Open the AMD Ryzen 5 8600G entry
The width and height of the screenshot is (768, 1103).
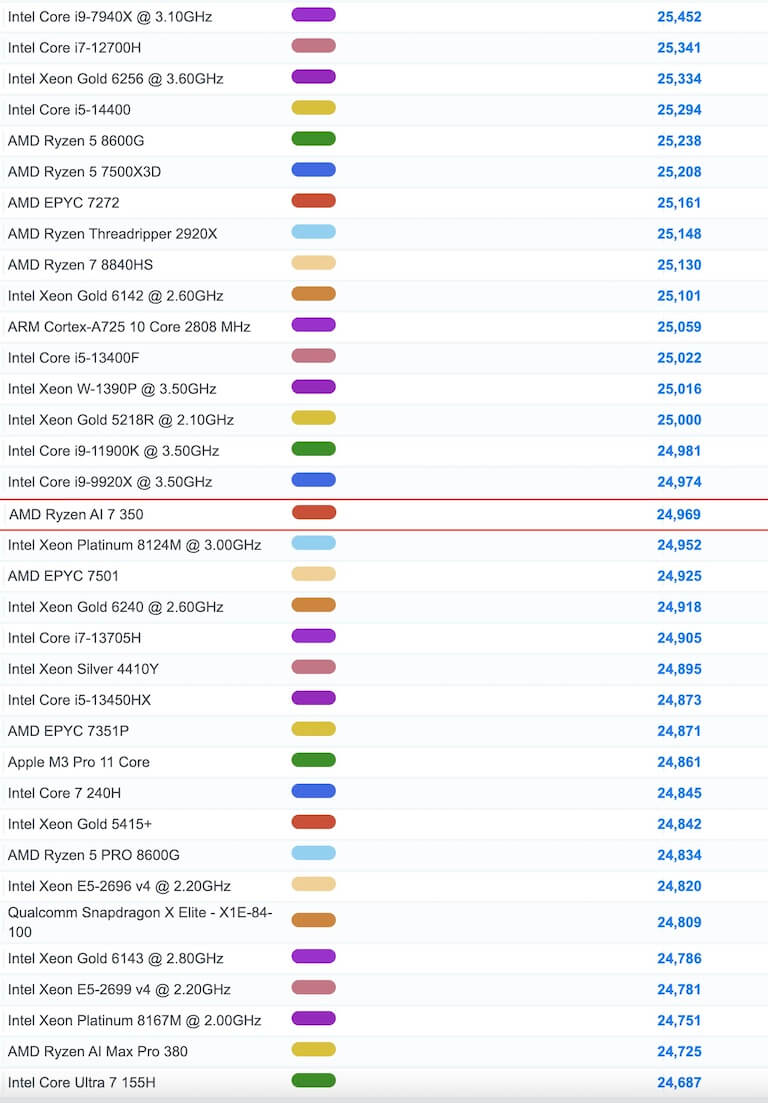click(76, 141)
